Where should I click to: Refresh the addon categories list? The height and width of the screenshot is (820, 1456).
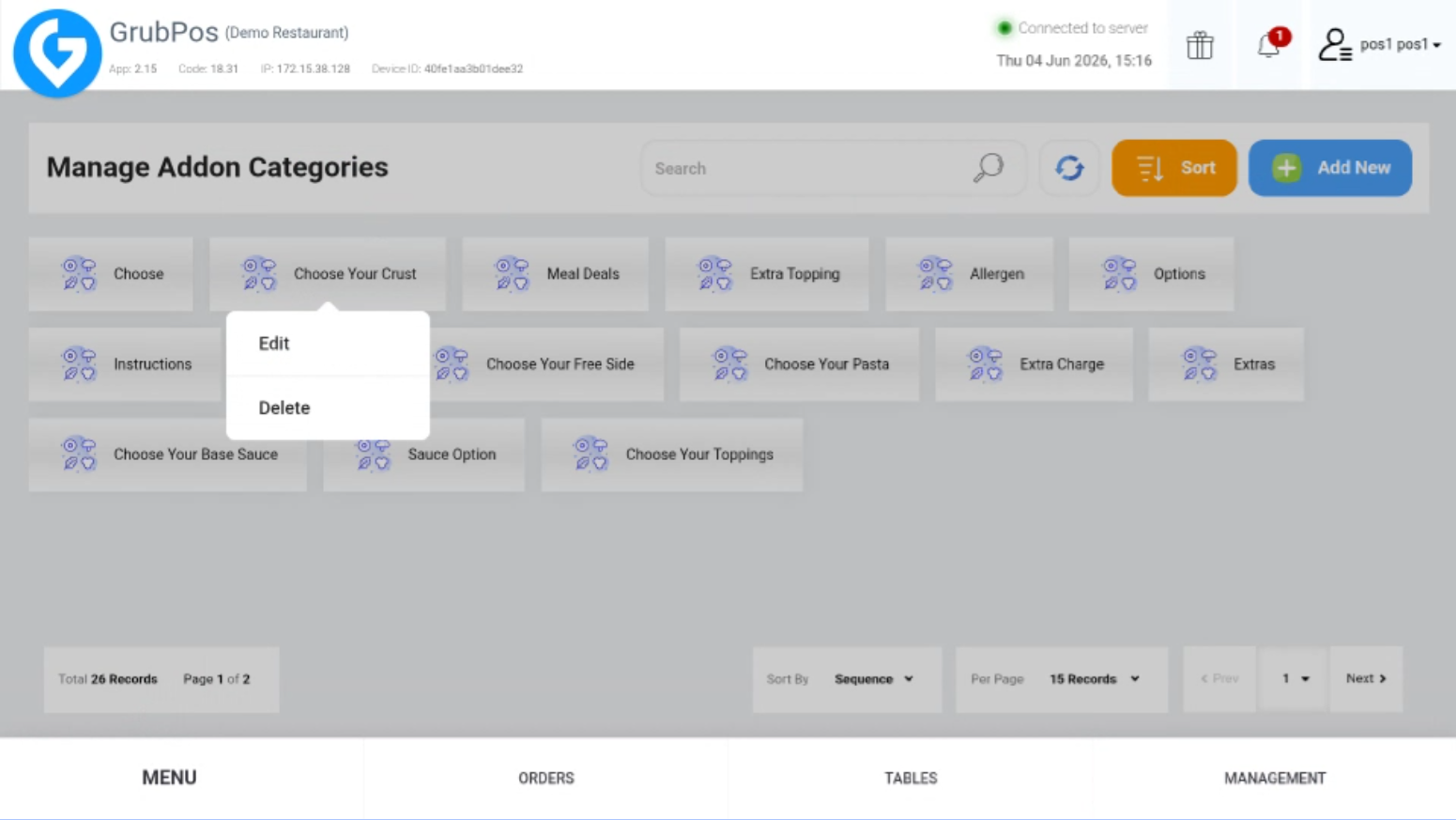click(1069, 168)
